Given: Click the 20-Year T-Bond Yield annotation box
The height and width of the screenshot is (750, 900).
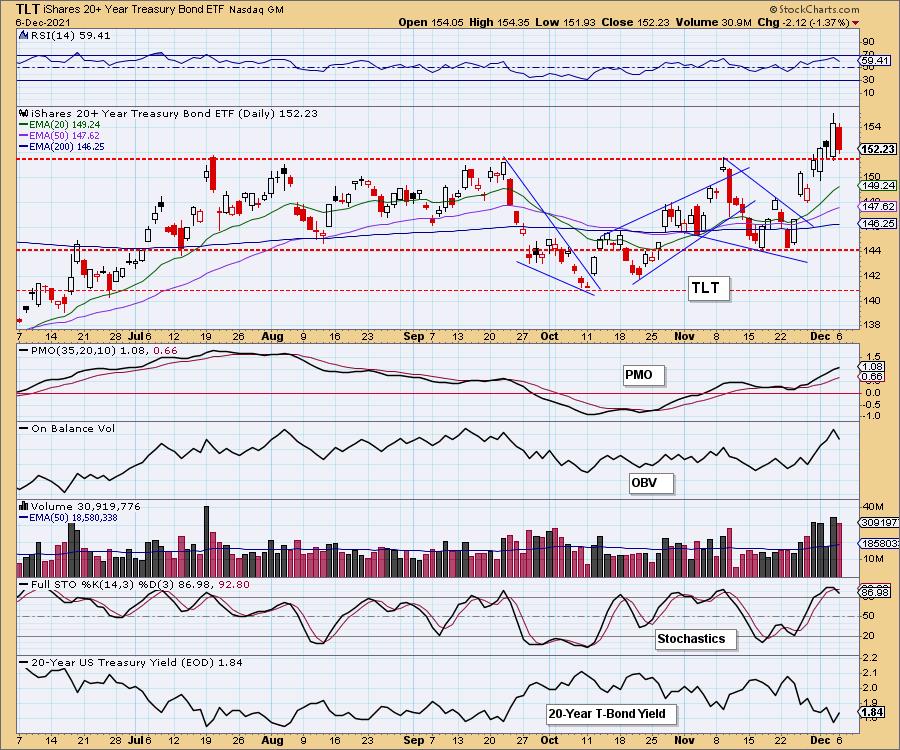Looking at the screenshot, I should point(611,714).
